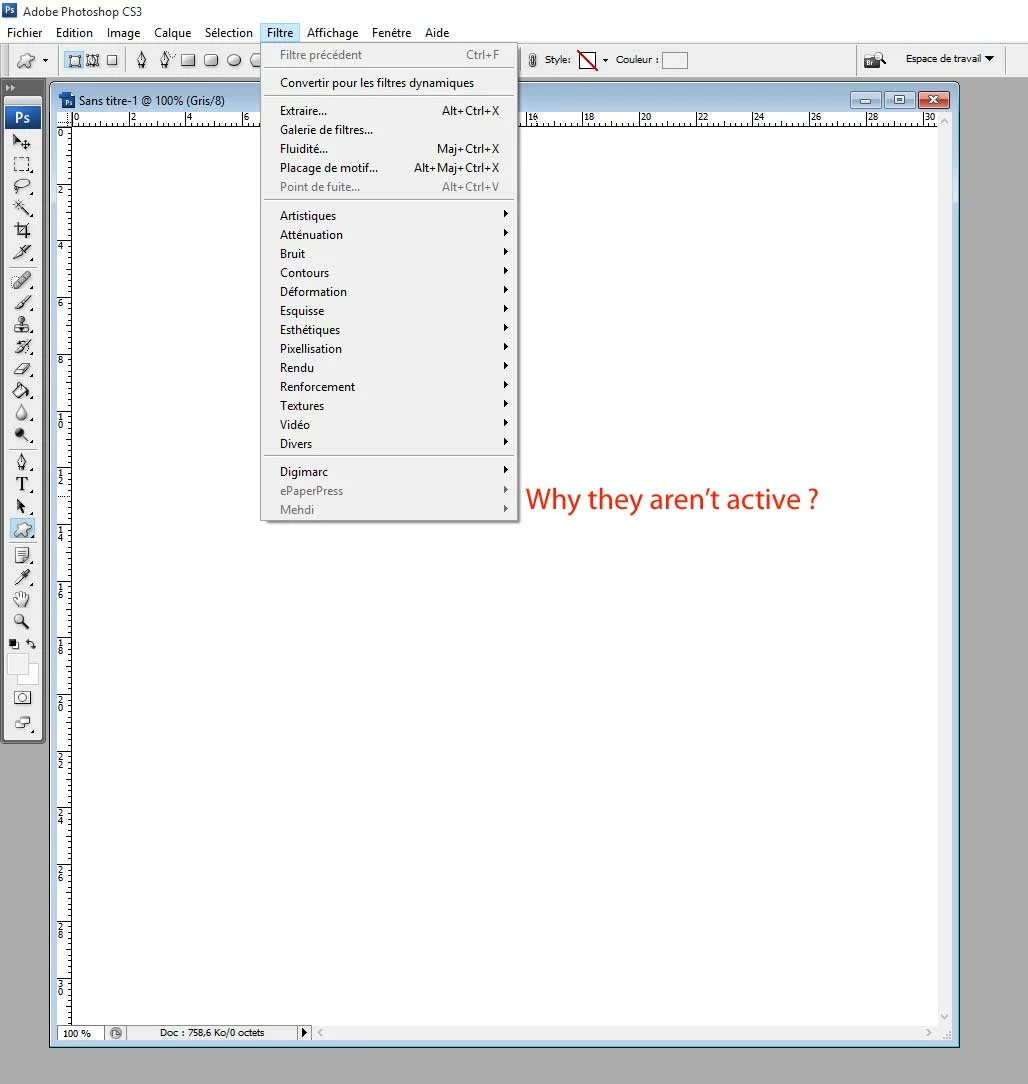
Task: Click the 100 % zoom field
Action: [80, 1033]
